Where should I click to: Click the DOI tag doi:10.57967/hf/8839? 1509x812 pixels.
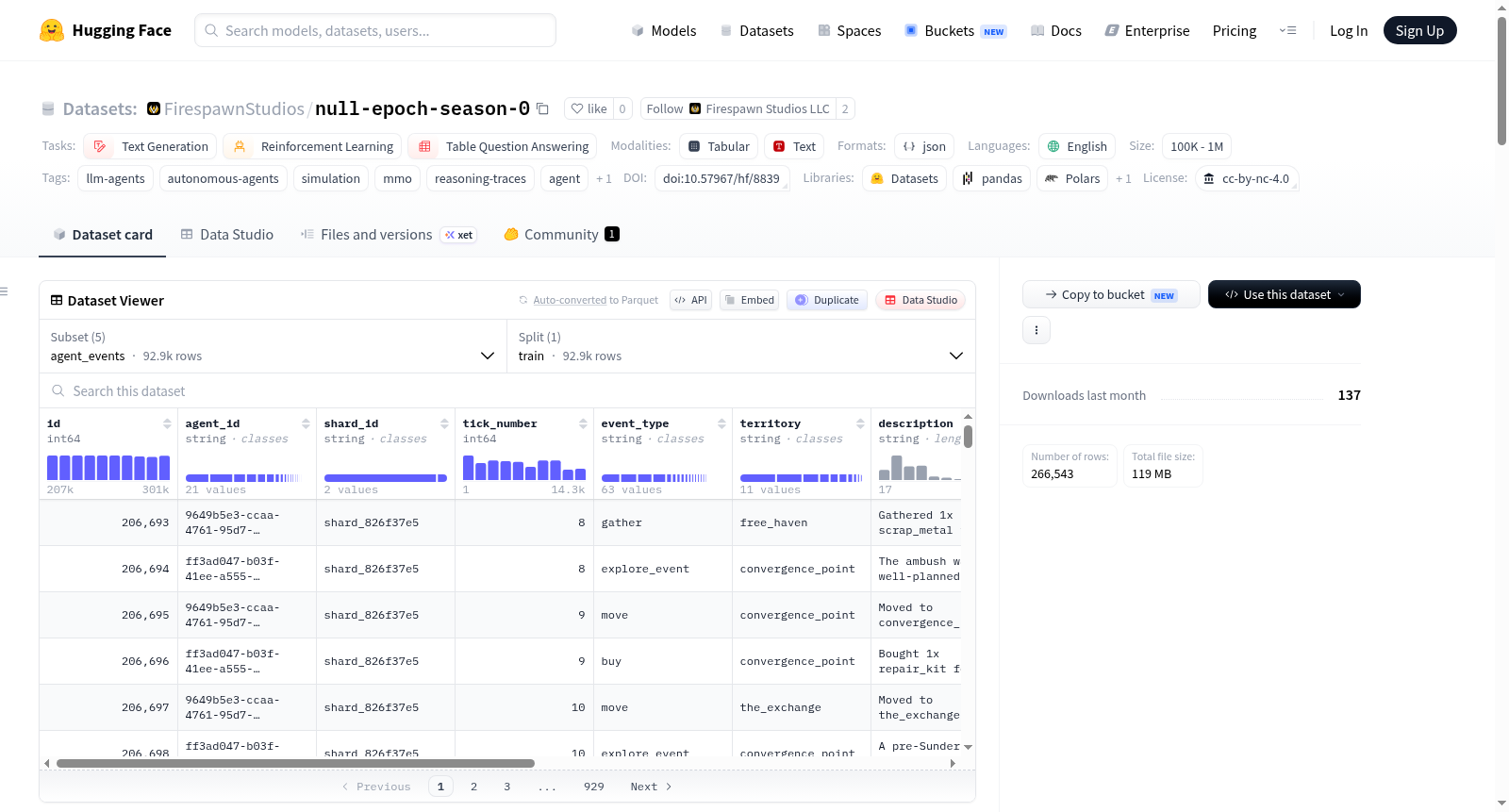coord(721,178)
